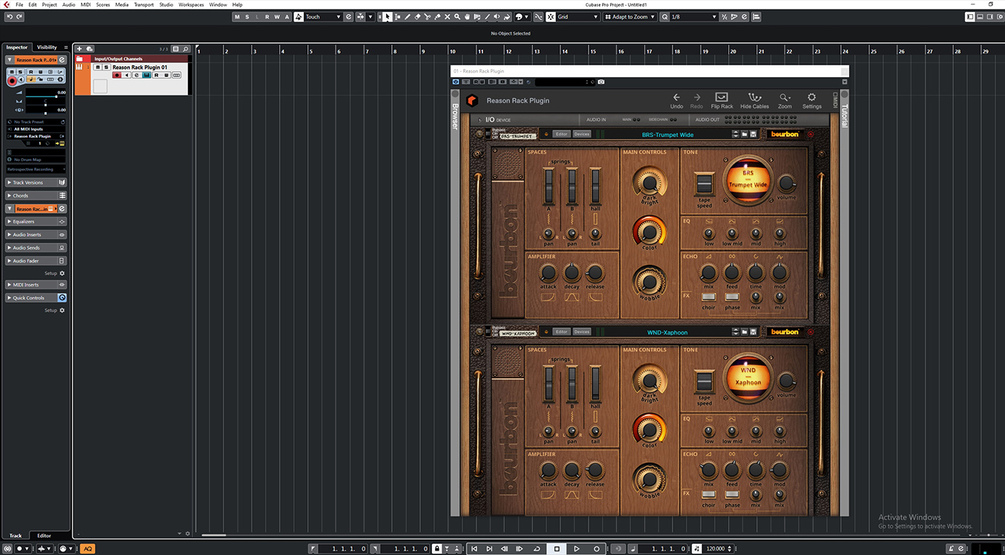Open the 1/8 quantize preset dropdown
This screenshot has height=555, width=1005.
pos(694,17)
